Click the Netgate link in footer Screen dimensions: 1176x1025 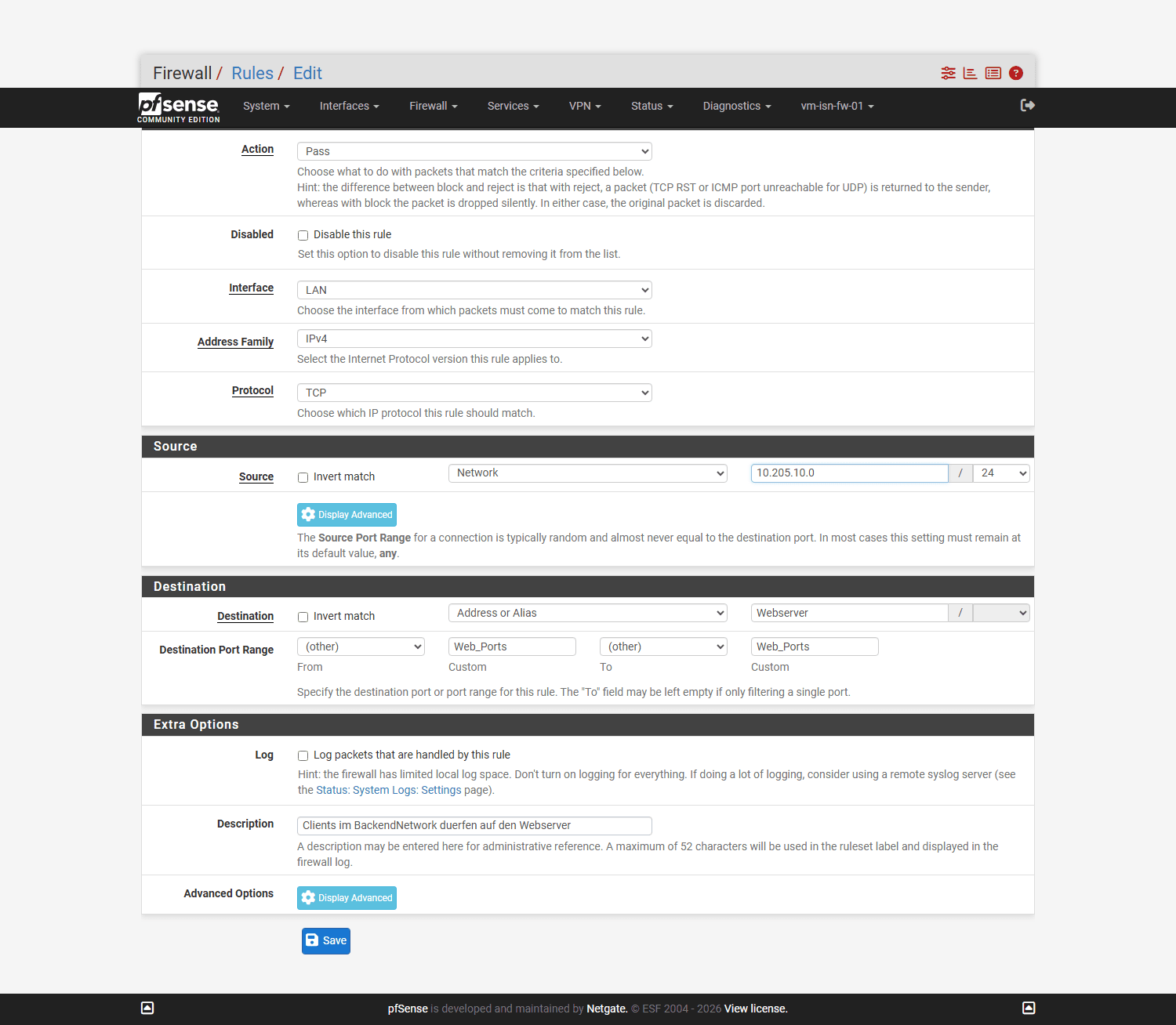pyautogui.click(x=608, y=1009)
